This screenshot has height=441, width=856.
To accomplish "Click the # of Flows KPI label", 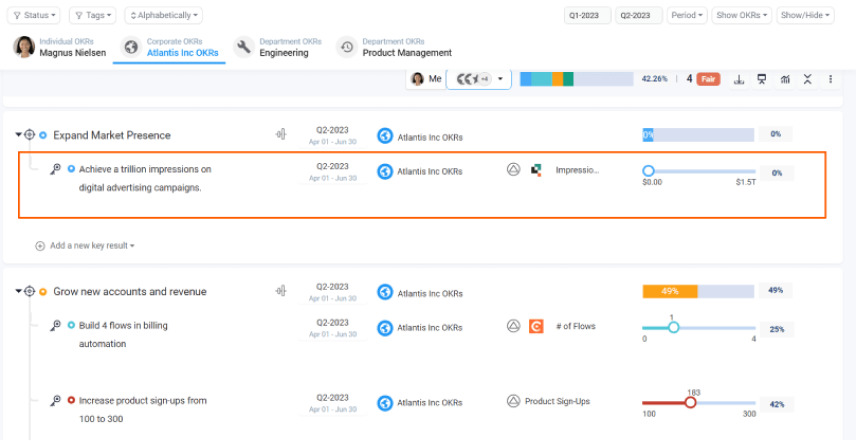I will coord(575,326).
